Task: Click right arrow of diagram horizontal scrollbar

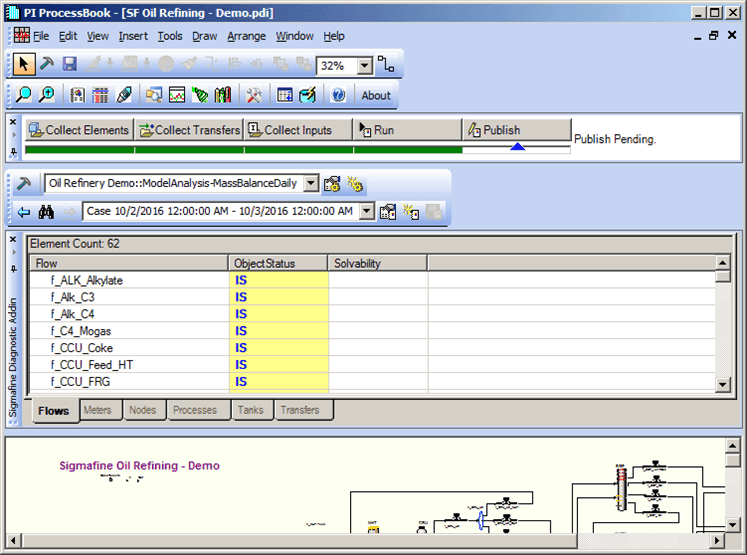Action: (x=717, y=541)
